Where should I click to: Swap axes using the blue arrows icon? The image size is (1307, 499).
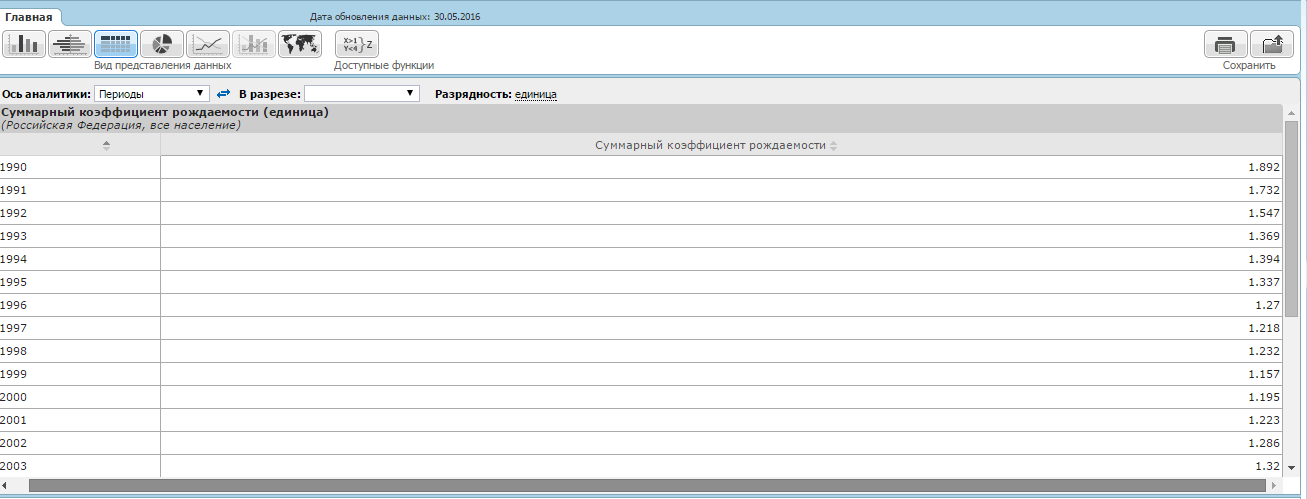click(x=224, y=93)
